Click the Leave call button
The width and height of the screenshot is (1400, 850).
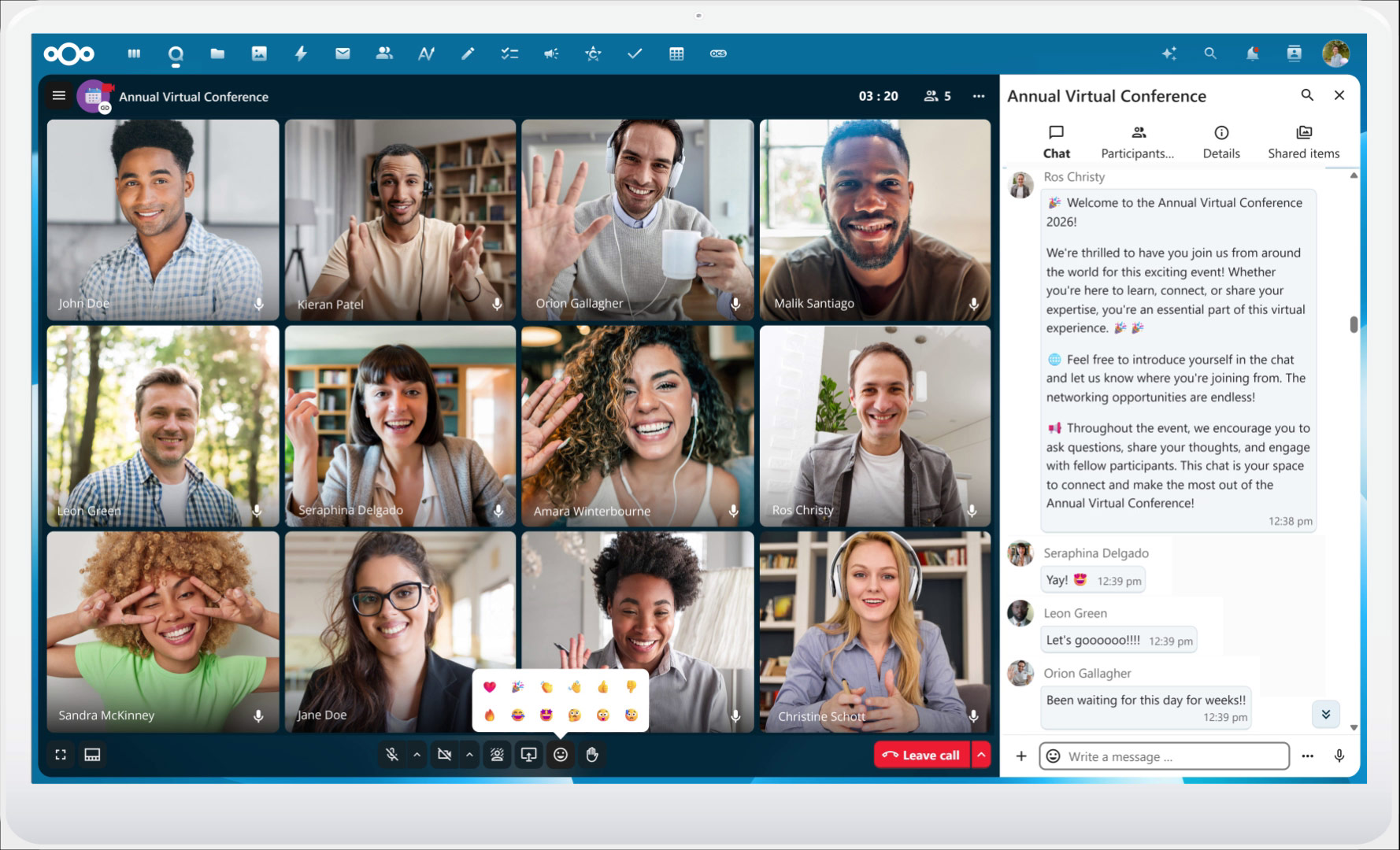tap(921, 755)
